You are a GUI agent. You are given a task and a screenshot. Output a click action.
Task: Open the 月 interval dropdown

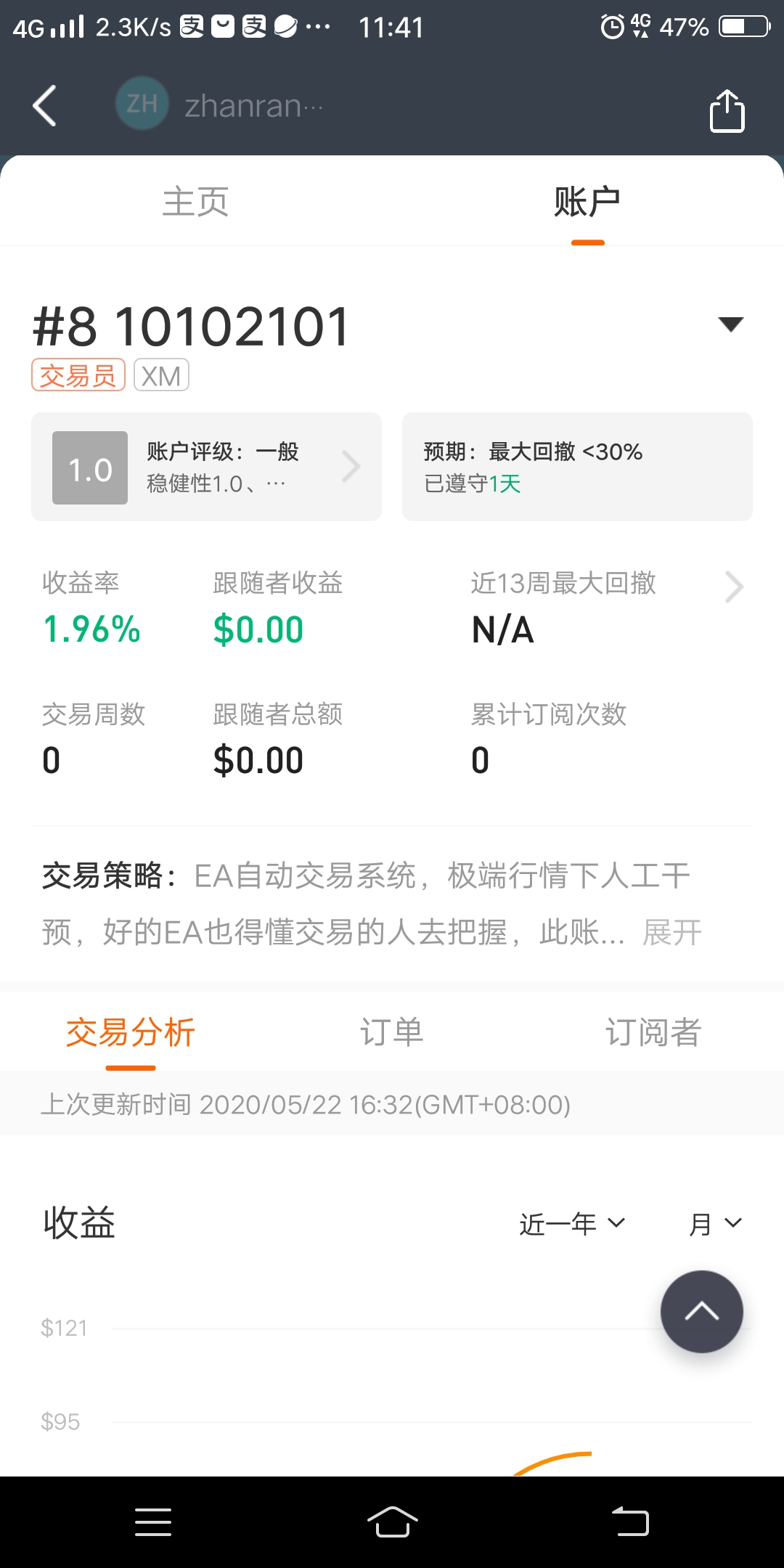(x=715, y=1224)
